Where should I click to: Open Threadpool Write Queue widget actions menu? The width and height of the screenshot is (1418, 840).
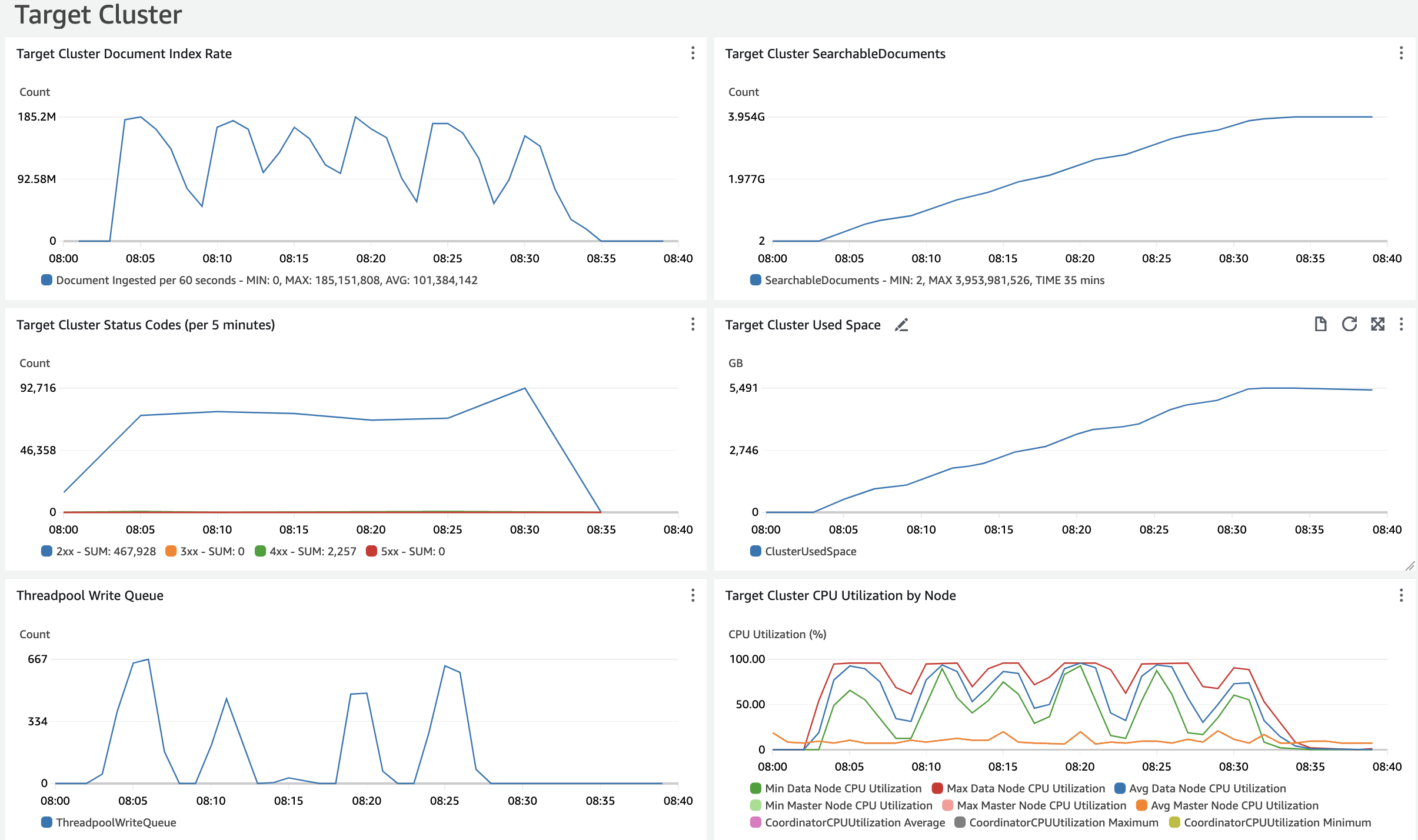693,595
